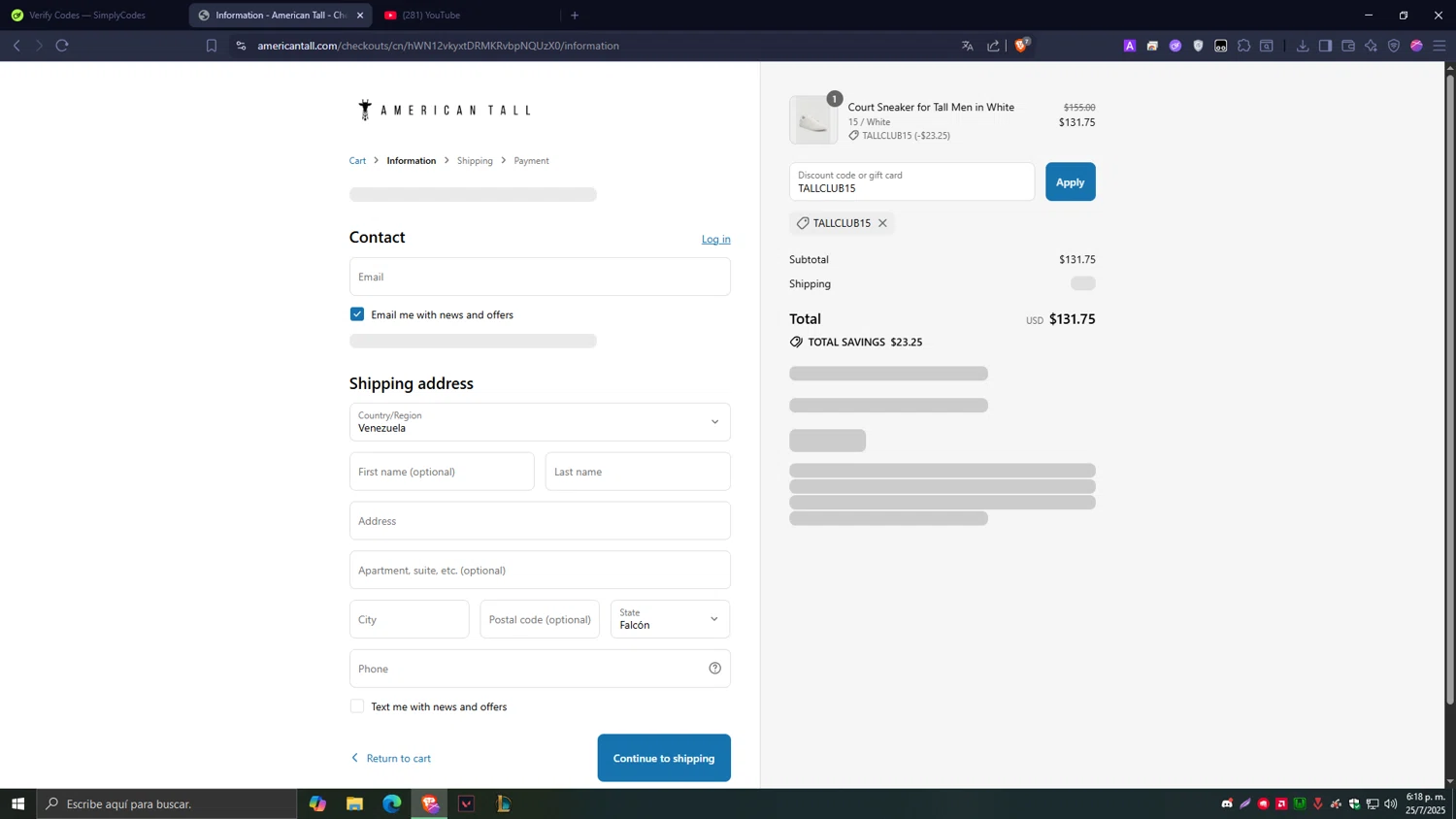Click the browser back arrow
The height and width of the screenshot is (819, 1456).
[x=17, y=46]
